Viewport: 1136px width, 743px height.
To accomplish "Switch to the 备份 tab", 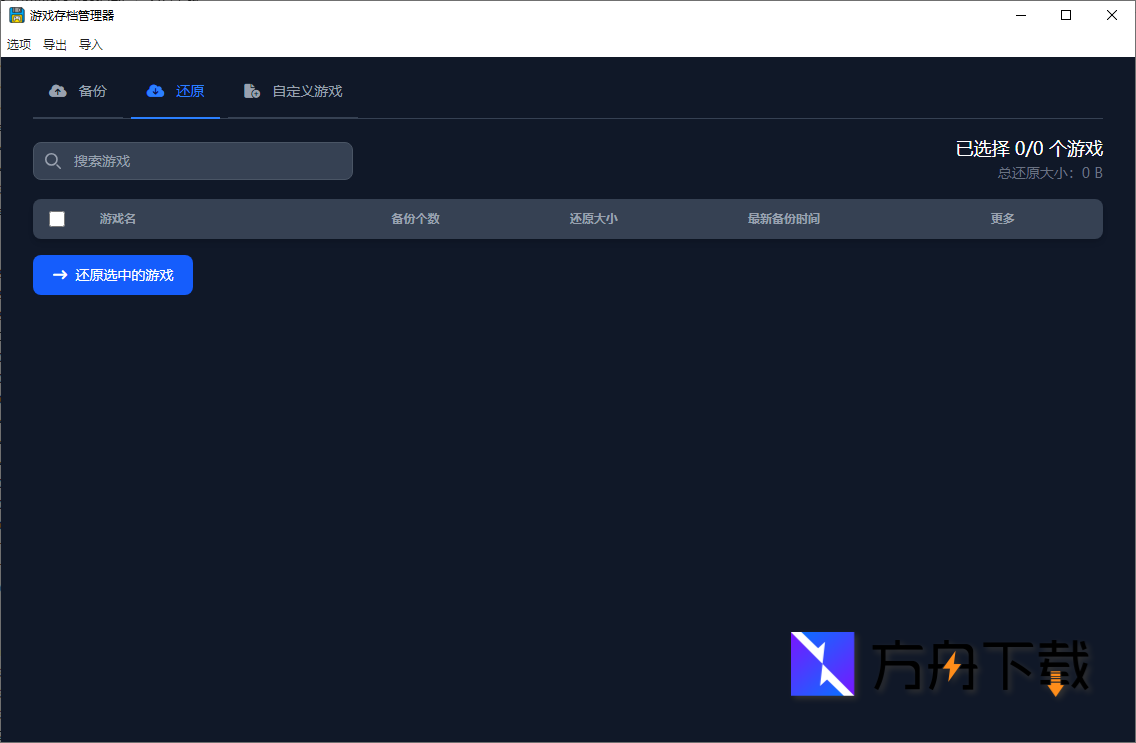I will point(80,90).
